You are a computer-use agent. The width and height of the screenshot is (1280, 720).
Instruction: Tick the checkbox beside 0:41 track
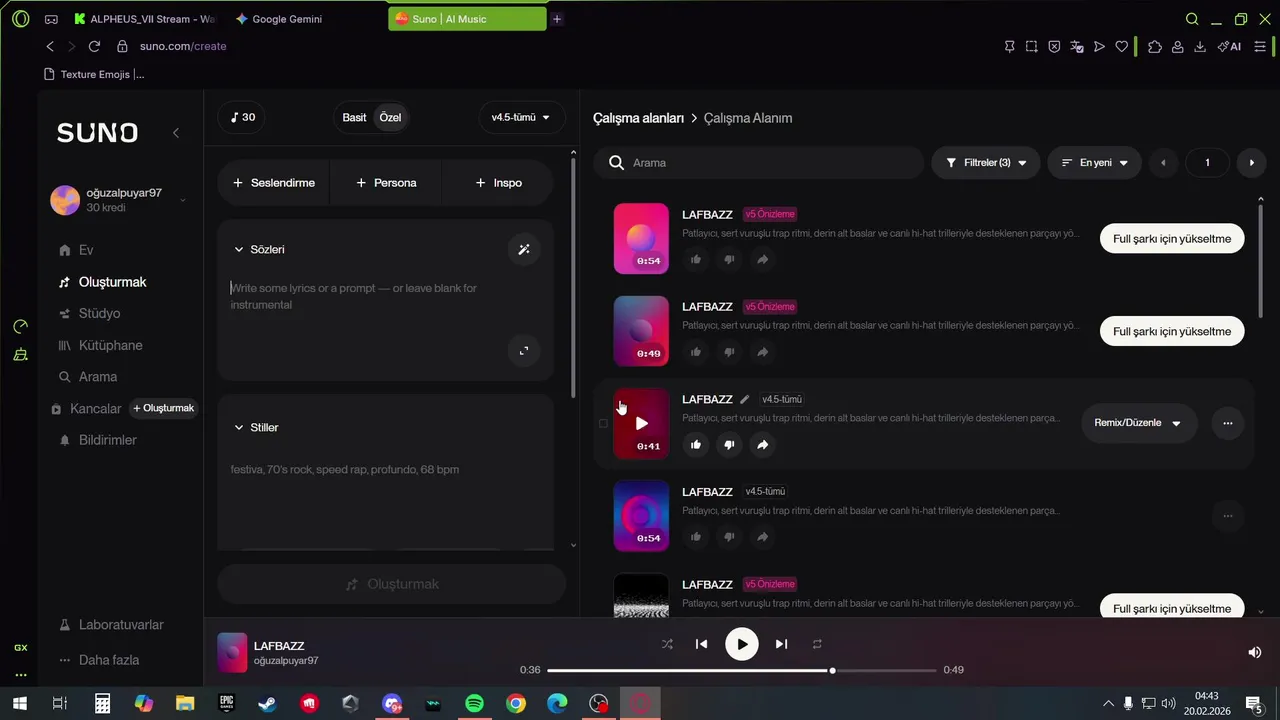point(603,423)
